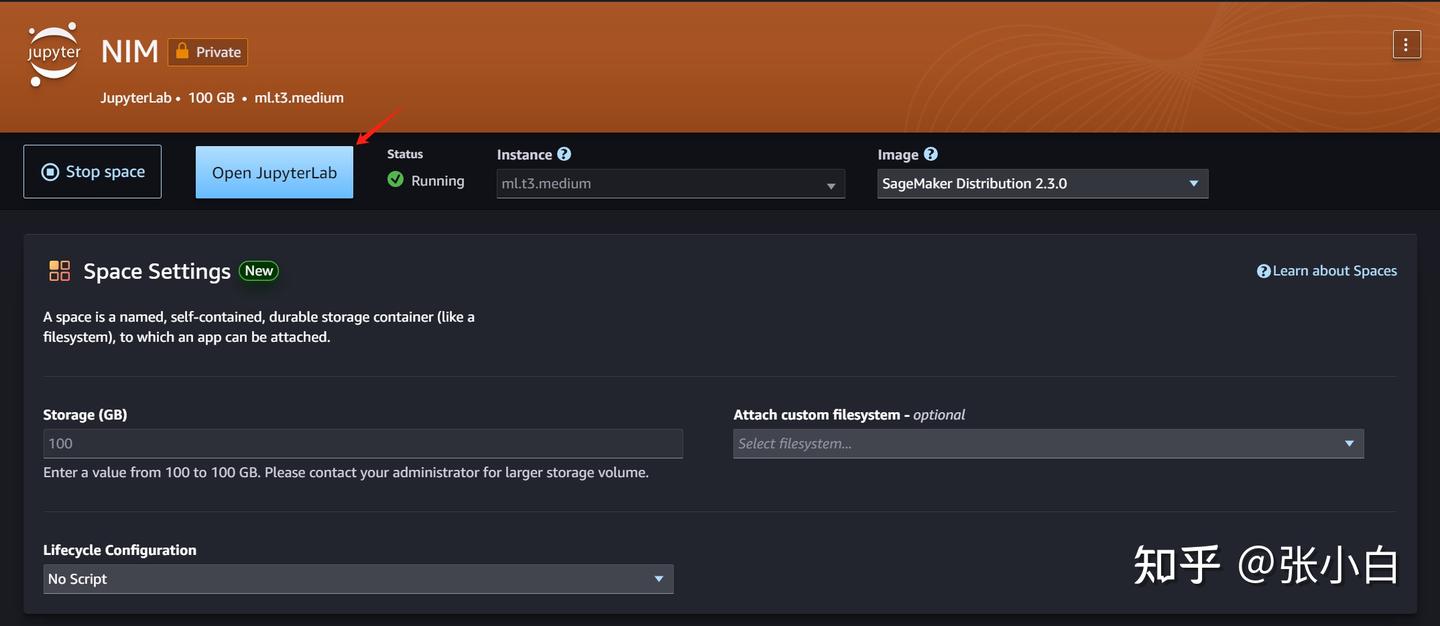The image size is (1440, 626).
Task: Click the help icon next to Instance
Action: point(564,154)
